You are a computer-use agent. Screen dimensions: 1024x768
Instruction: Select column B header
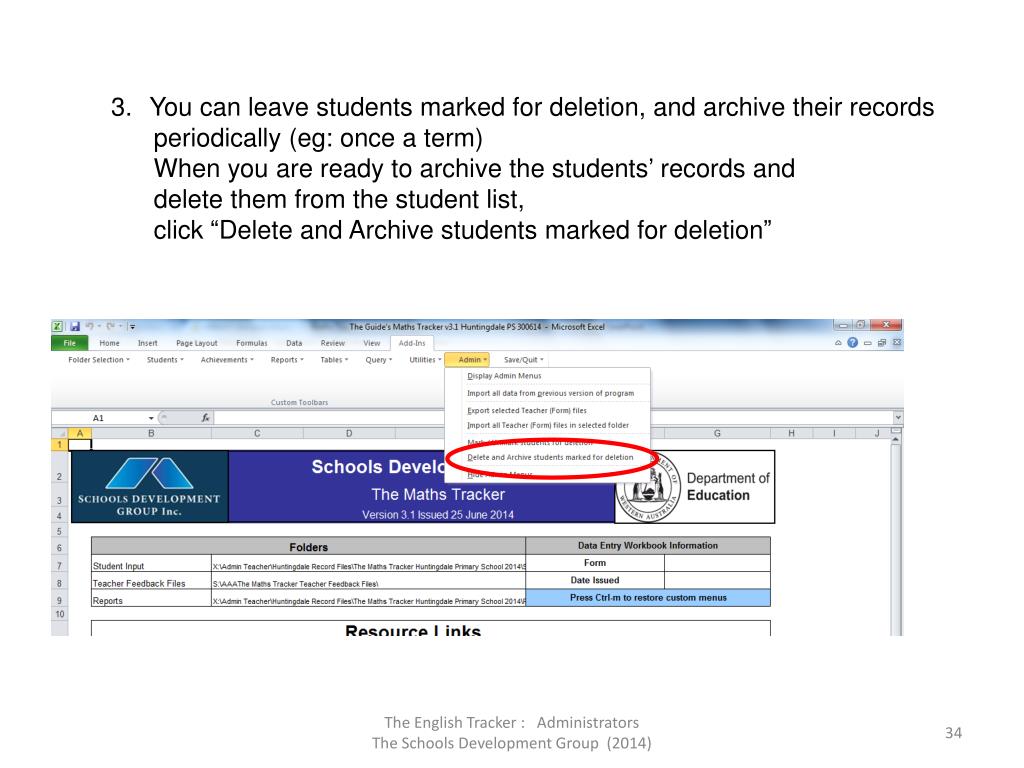(151, 433)
